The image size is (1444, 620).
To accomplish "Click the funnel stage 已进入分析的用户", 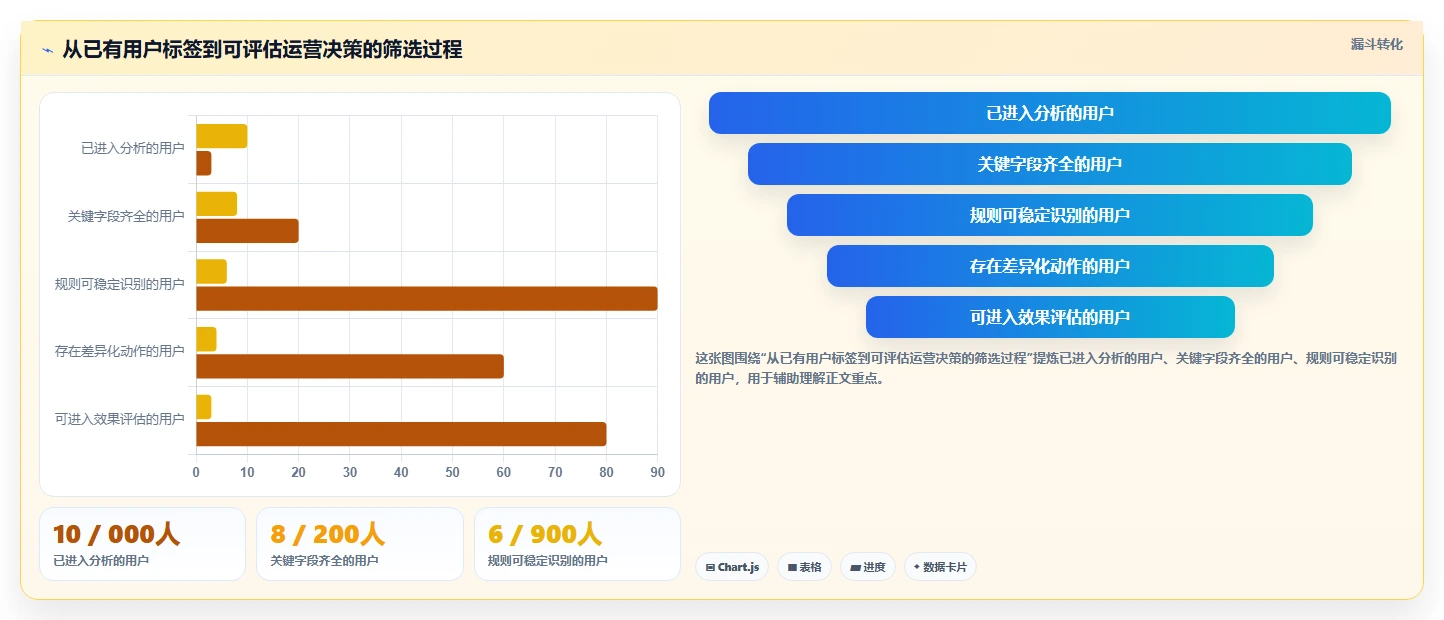I will (1049, 113).
